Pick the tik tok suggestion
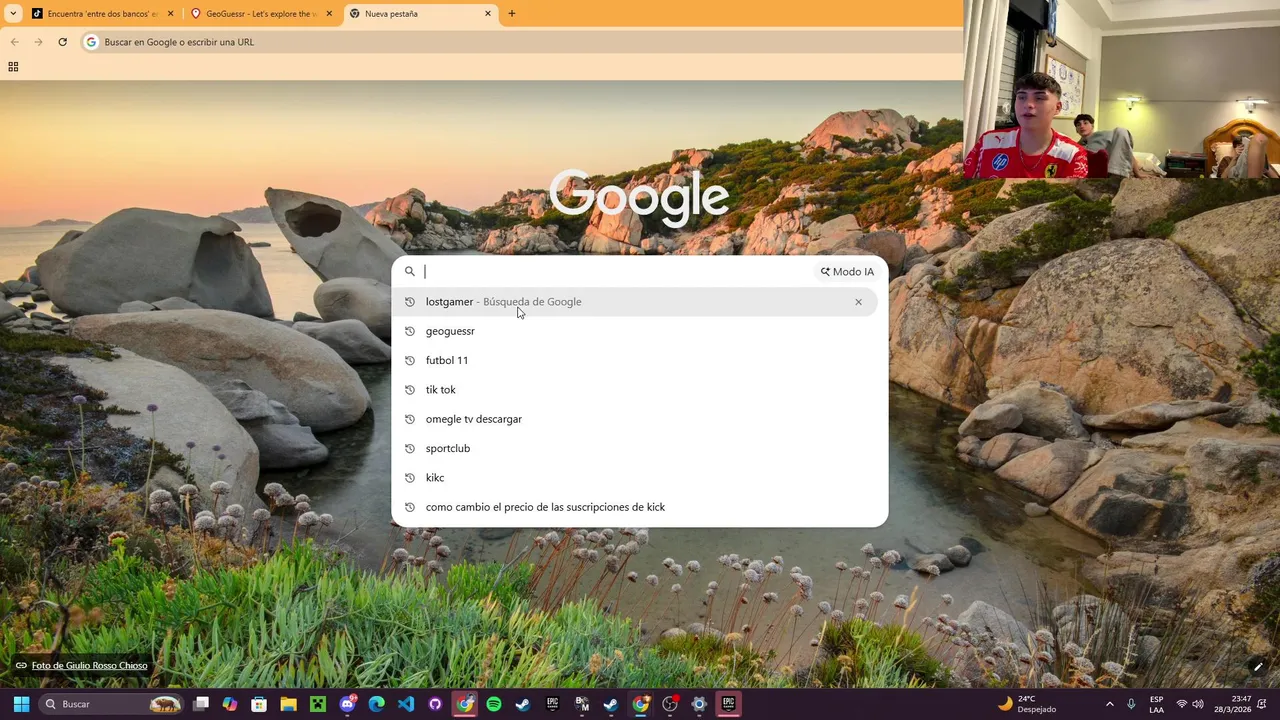1280x720 pixels. 635,390
